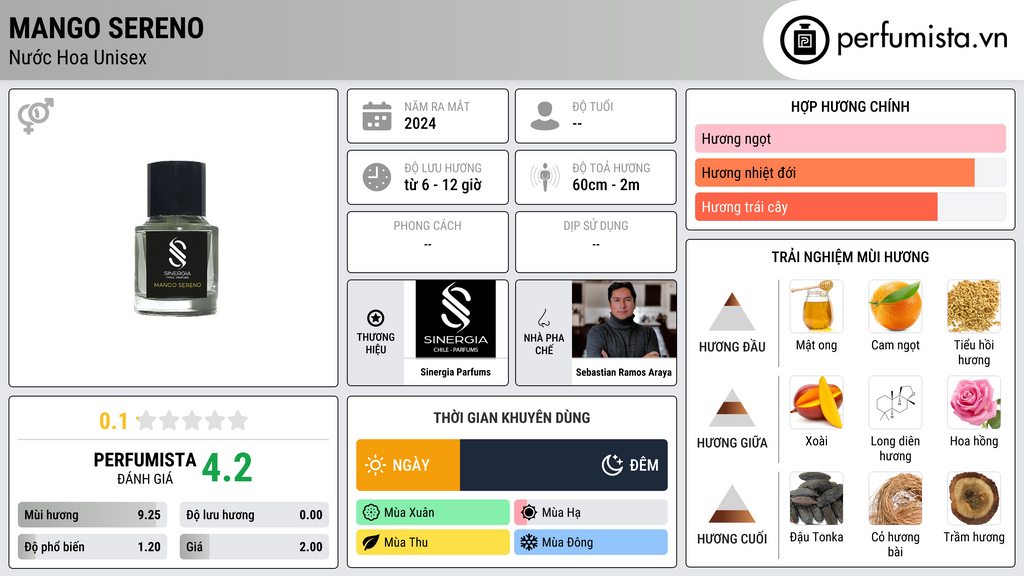Click the Mật ong honey note image
The height and width of the screenshot is (576, 1024).
pos(816,306)
